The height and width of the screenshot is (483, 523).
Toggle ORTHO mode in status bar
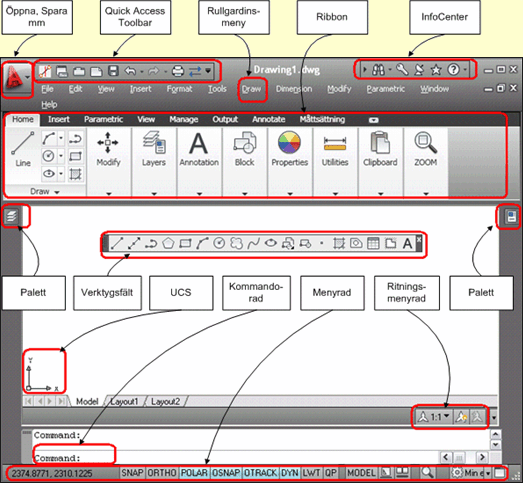tap(162, 473)
